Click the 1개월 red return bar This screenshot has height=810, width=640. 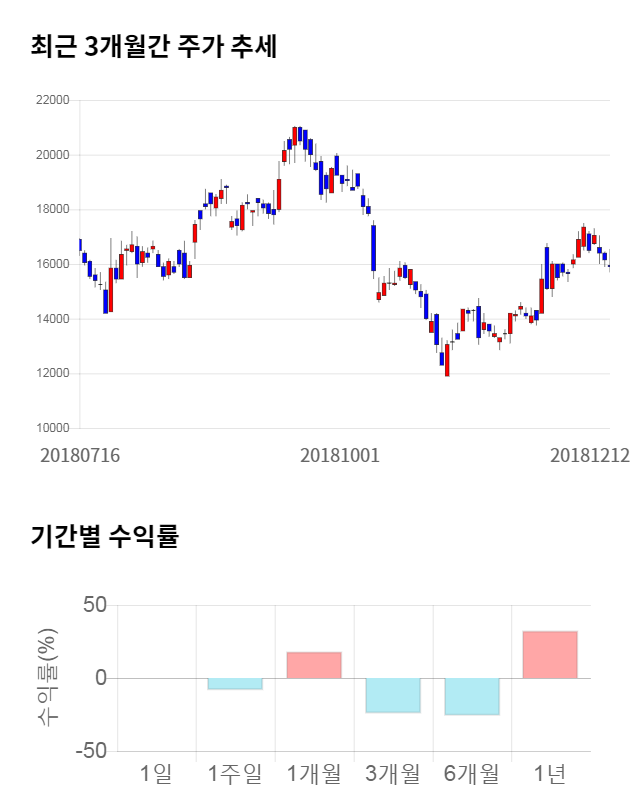tap(314, 665)
